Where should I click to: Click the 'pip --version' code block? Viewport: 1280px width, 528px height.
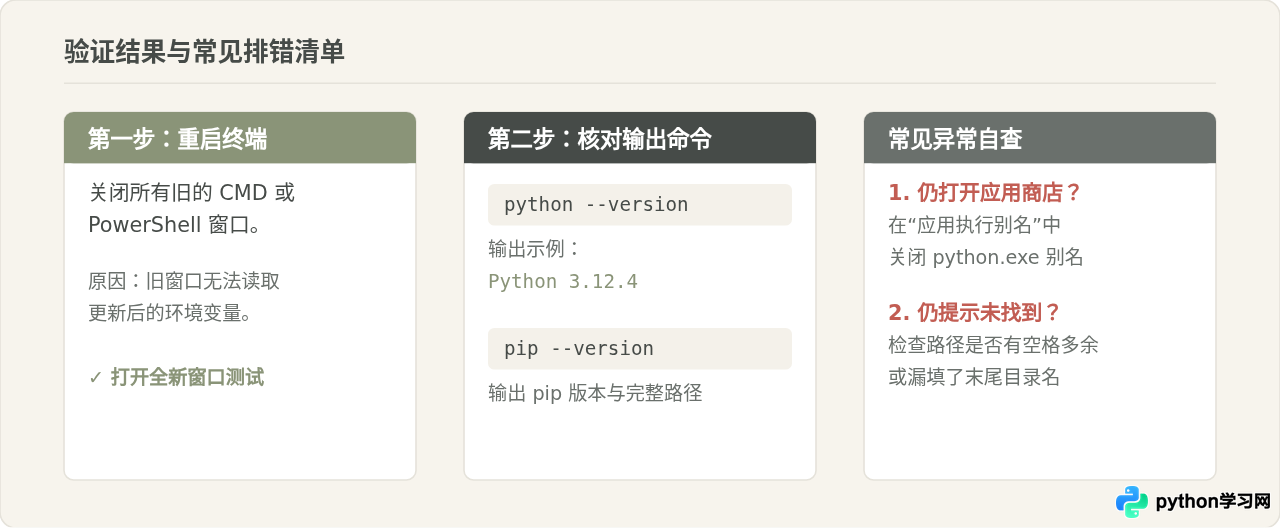click(640, 349)
